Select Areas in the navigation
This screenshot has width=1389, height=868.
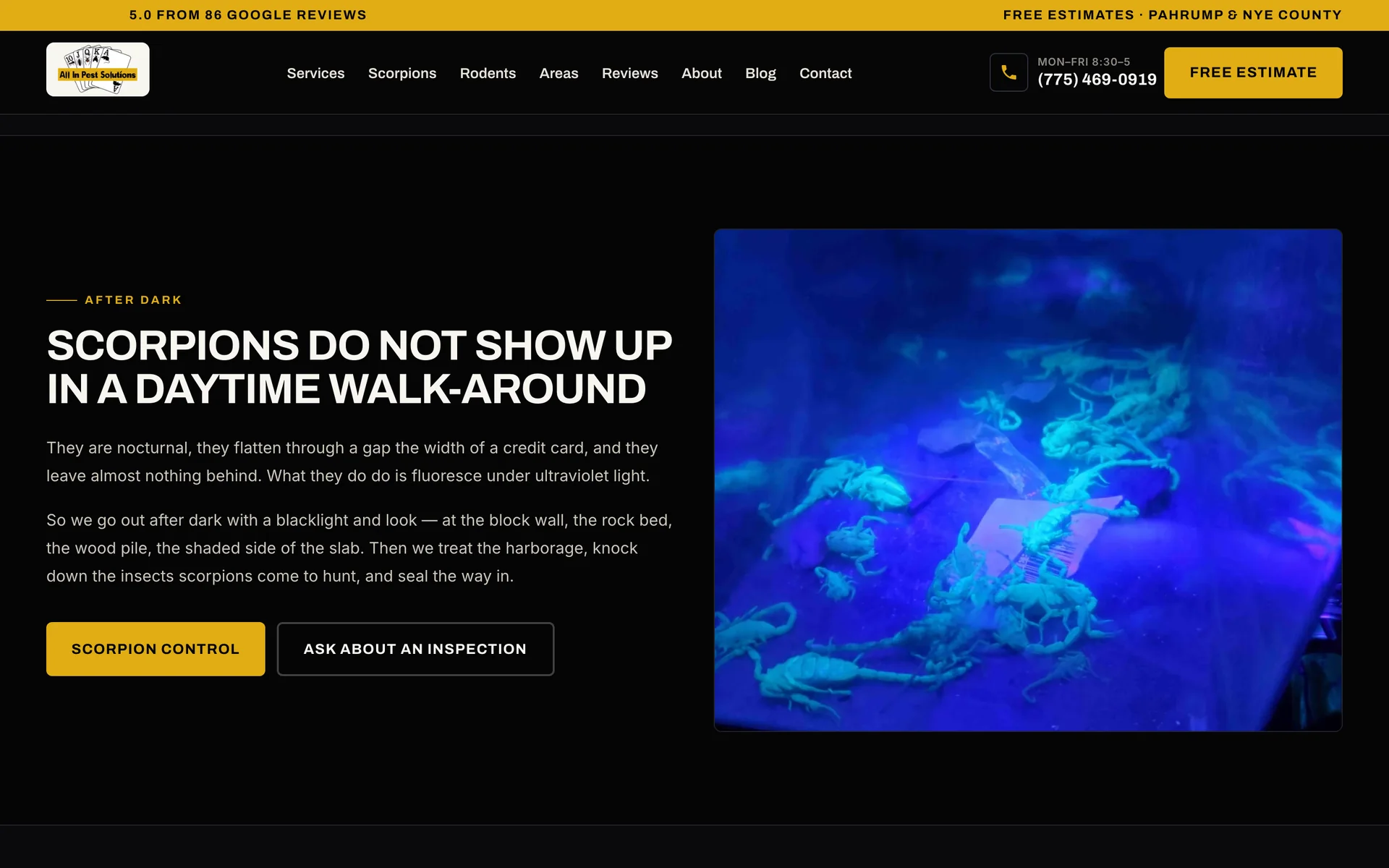coord(558,73)
